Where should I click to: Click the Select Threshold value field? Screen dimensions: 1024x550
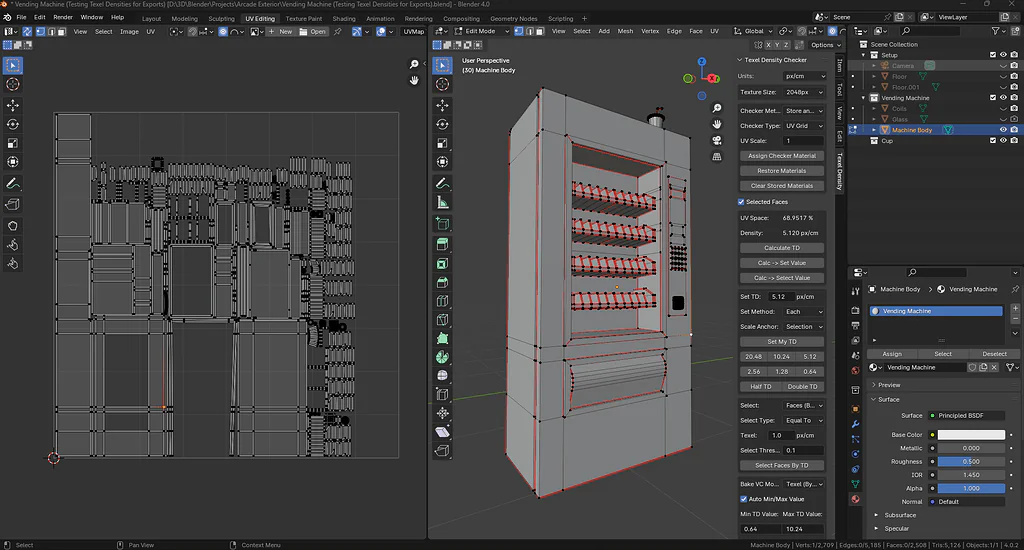point(803,451)
